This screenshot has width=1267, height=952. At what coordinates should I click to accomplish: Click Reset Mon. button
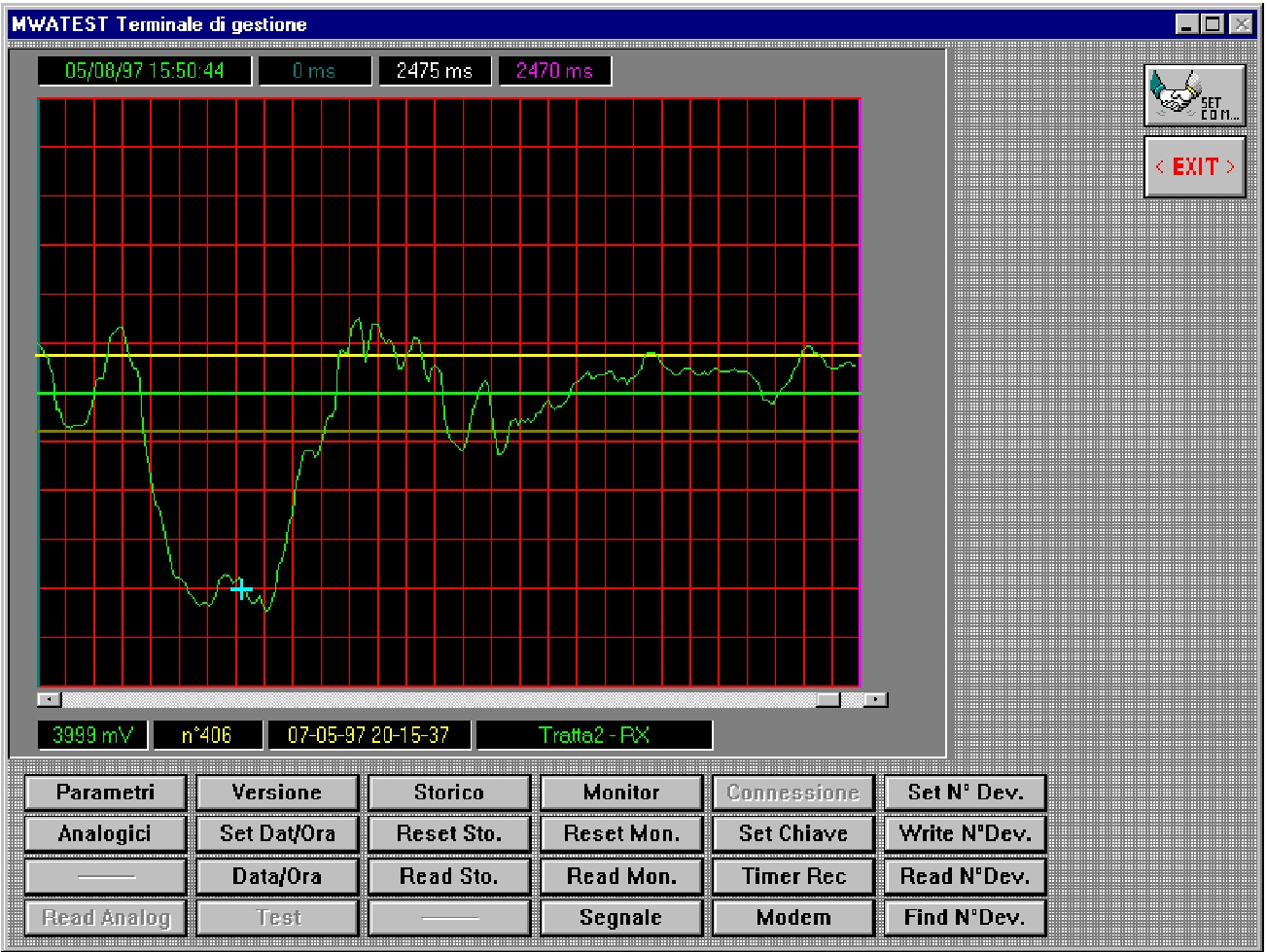point(621,834)
